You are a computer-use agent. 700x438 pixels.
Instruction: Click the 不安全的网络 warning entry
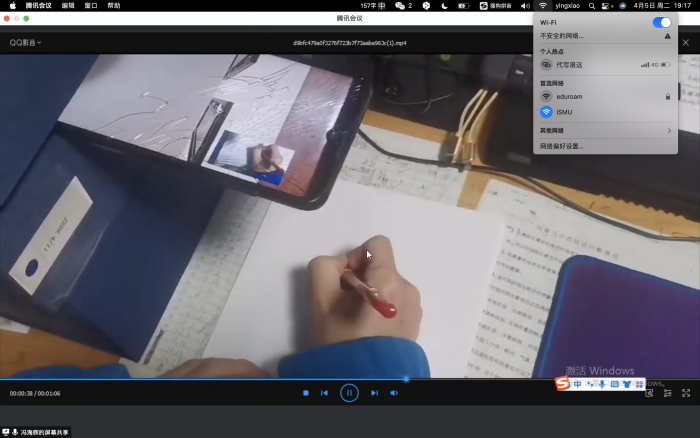562,36
